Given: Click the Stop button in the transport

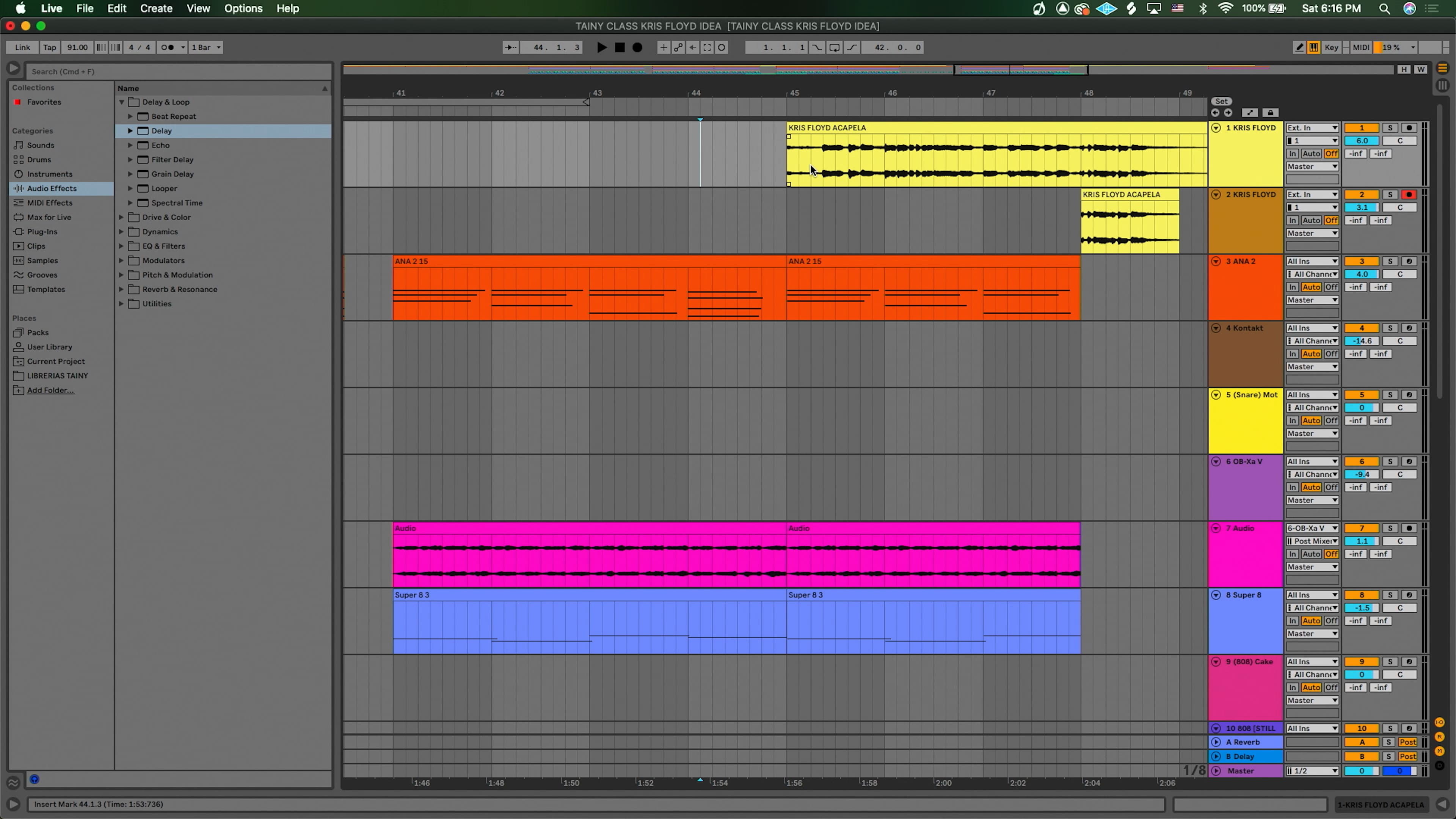Looking at the screenshot, I should 620,47.
